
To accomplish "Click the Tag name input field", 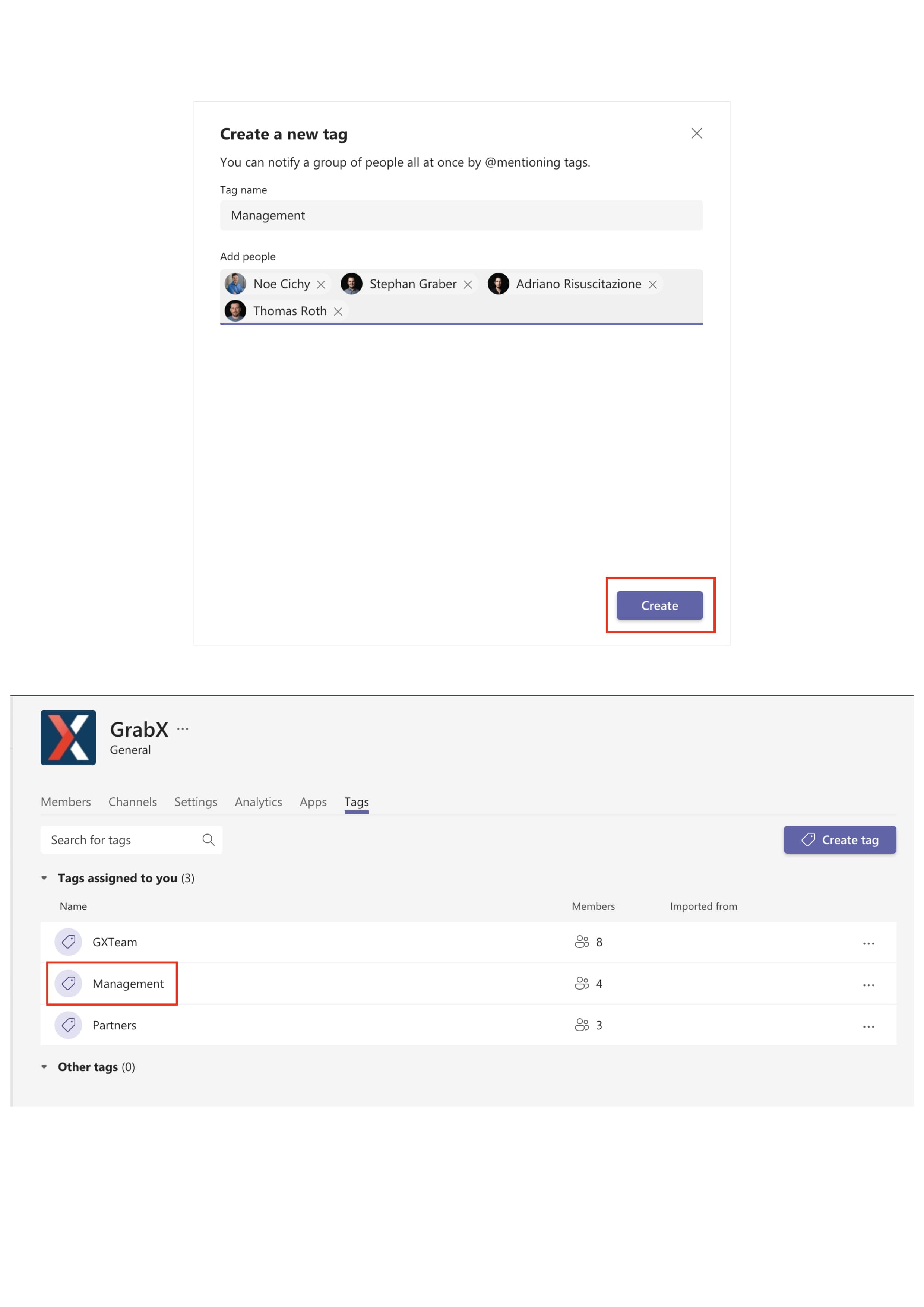I will pyautogui.click(x=461, y=215).
